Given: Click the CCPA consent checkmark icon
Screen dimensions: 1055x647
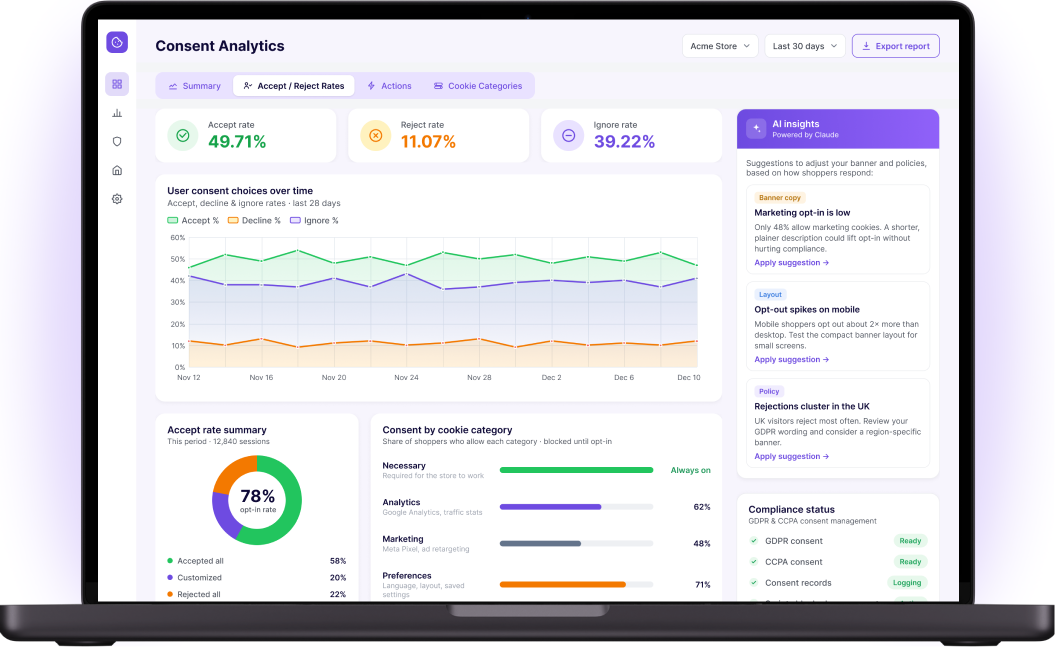Looking at the screenshot, I should coord(753,562).
